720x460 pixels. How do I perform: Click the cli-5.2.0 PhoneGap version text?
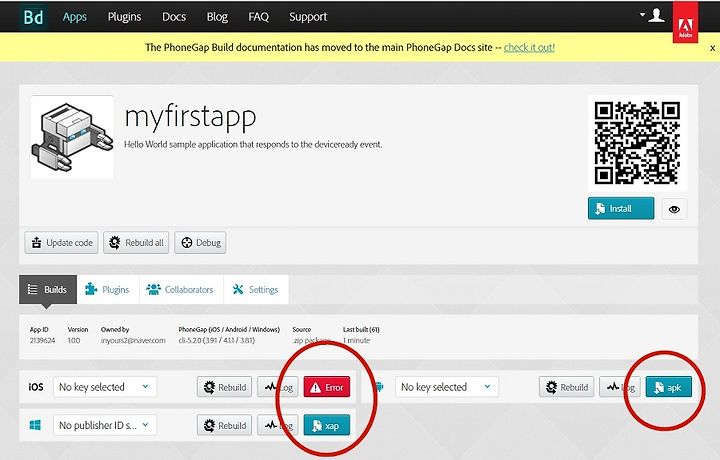point(216,341)
